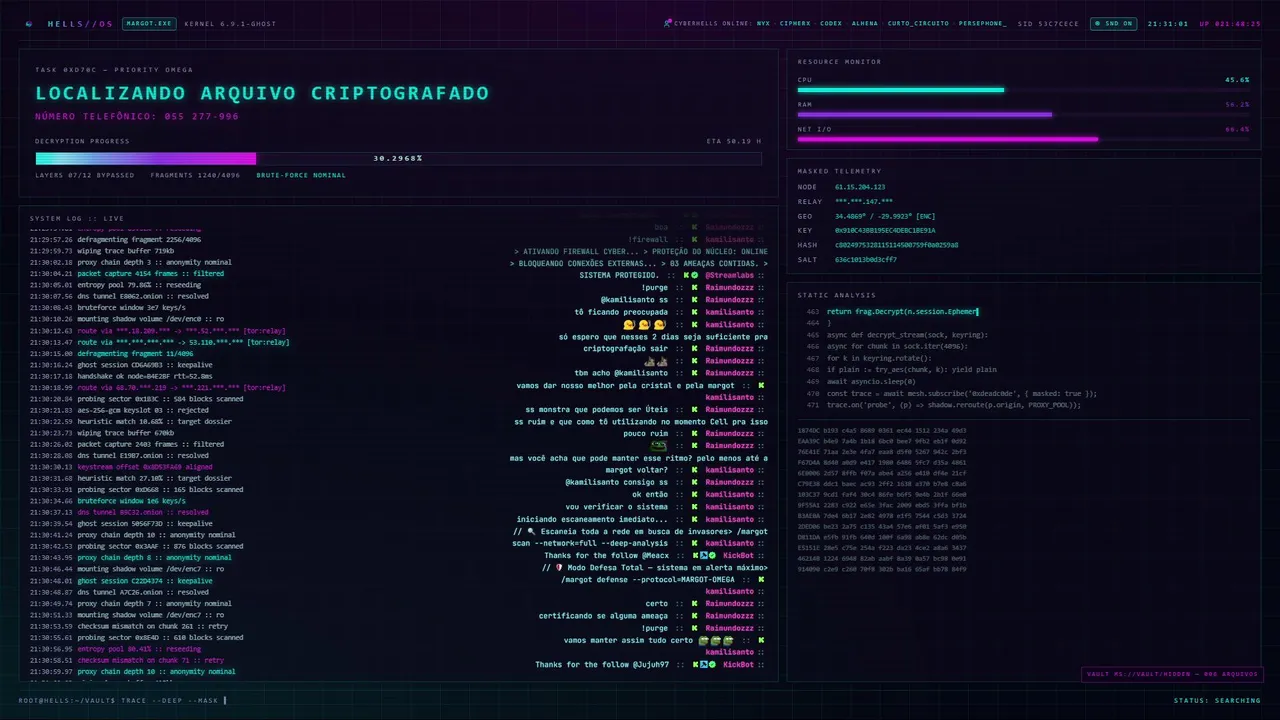Select 'dns tunnel E1987.onion :: resolved' log line
The image size is (1280, 720).
[x=119, y=455]
